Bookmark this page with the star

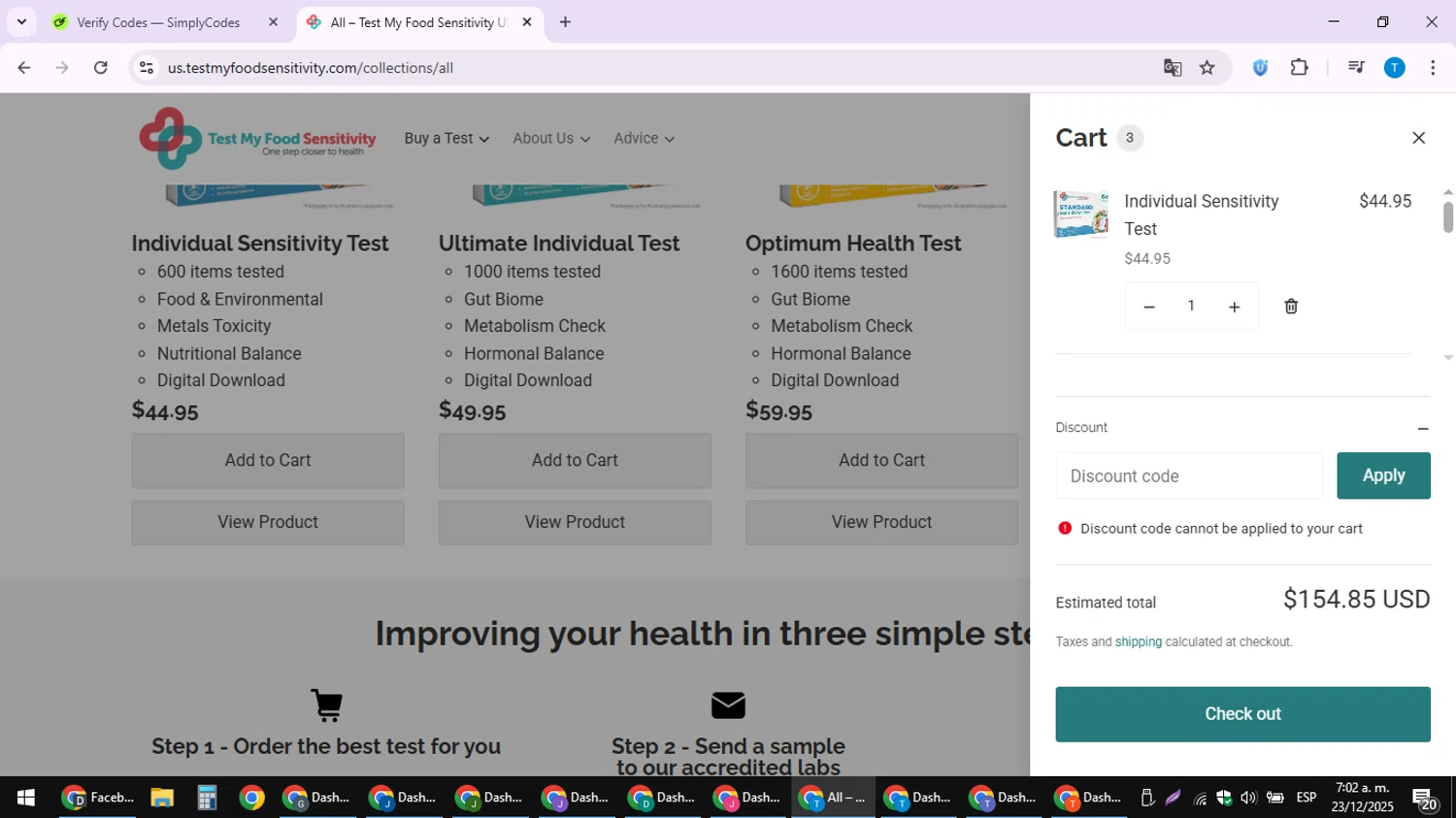pos(1208,68)
